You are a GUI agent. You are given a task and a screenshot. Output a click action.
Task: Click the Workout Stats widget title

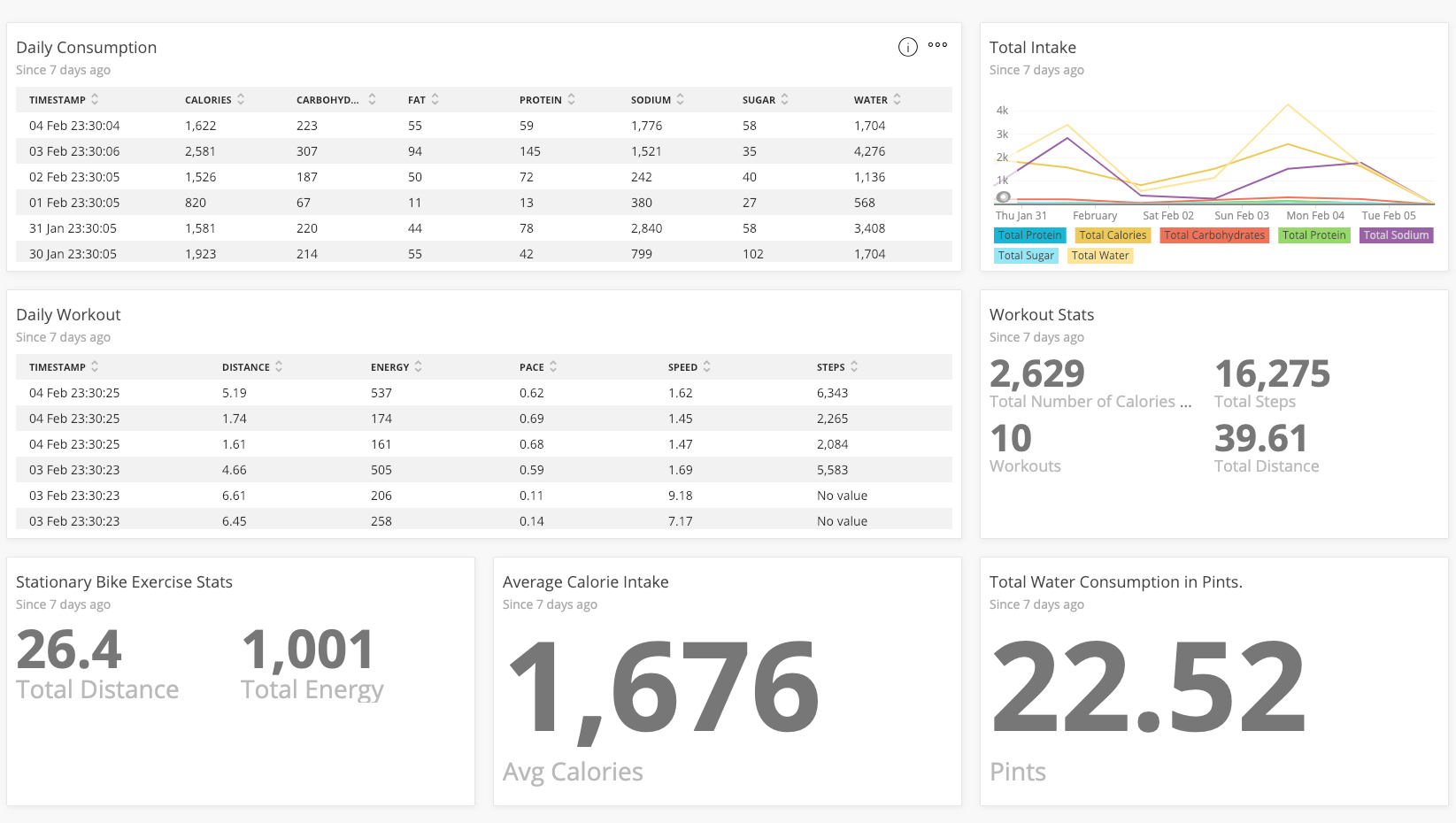pos(1042,315)
